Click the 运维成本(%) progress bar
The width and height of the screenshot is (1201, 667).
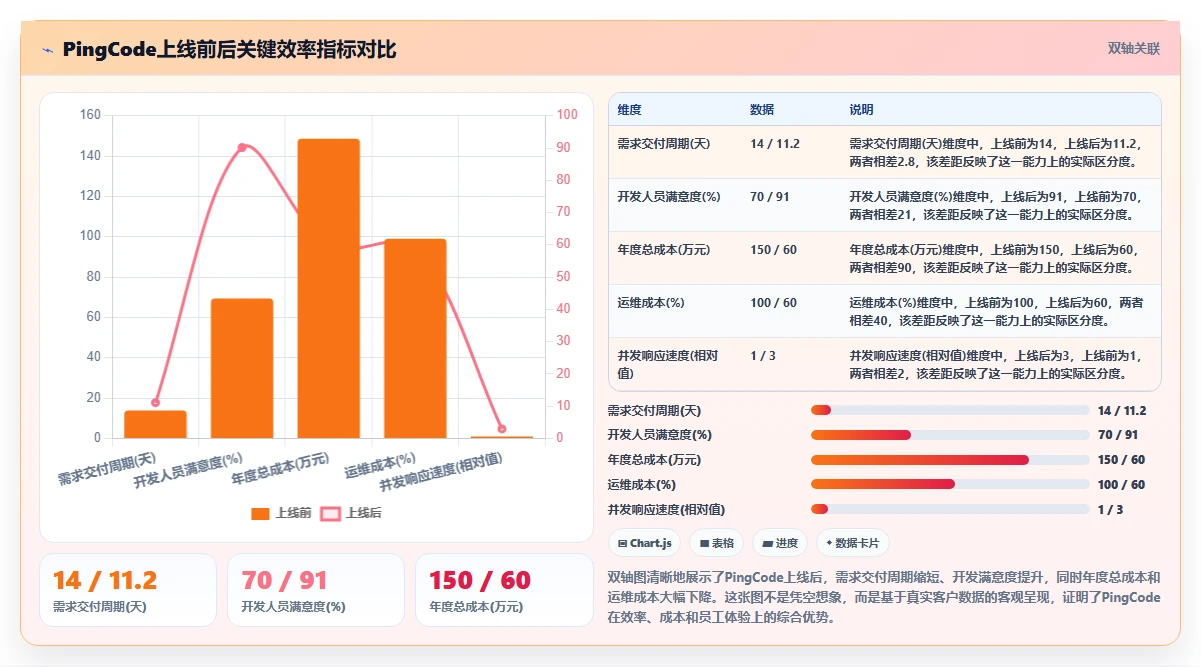(x=950, y=484)
